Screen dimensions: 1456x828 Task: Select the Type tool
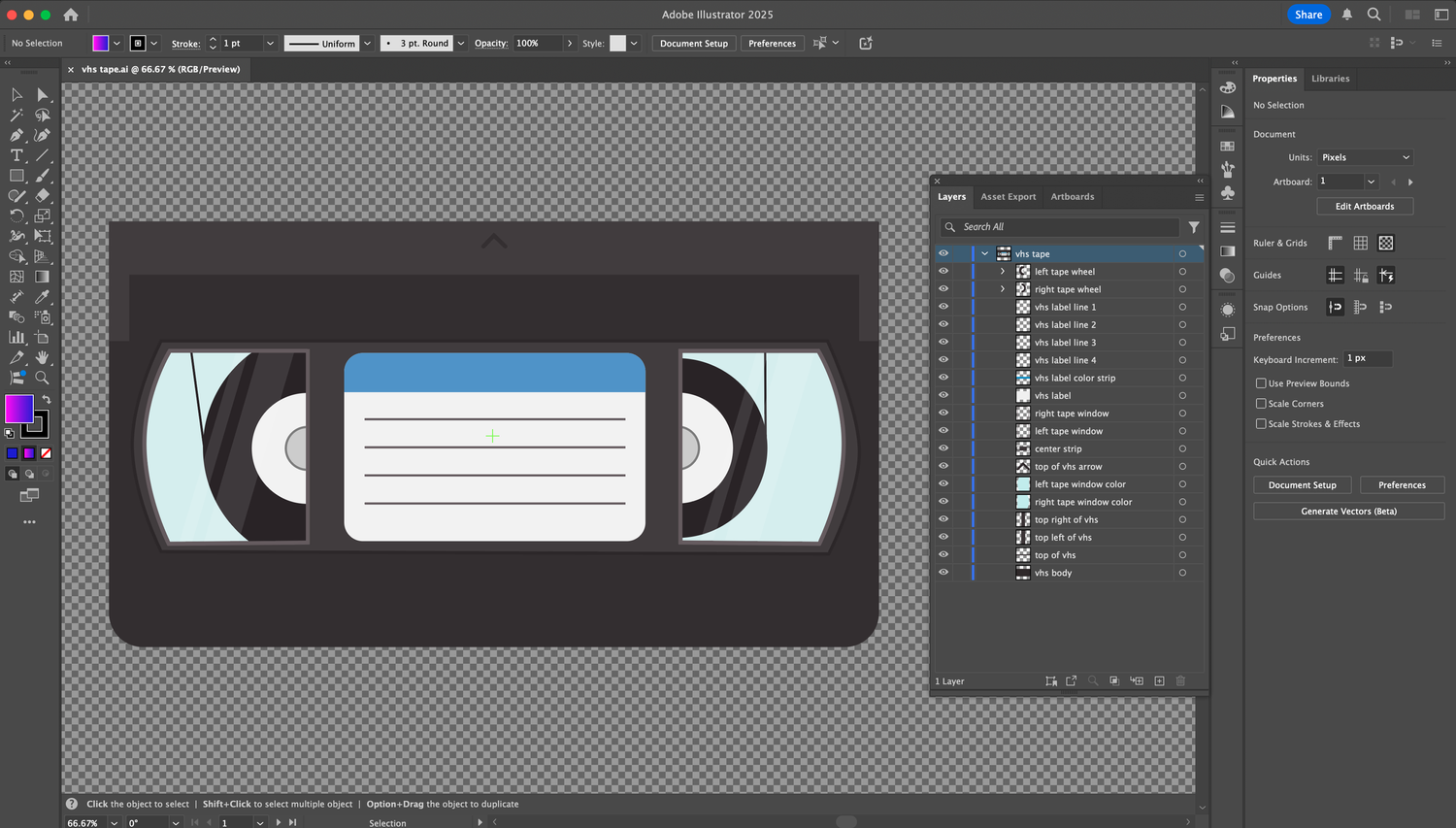[x=17, y=155]
